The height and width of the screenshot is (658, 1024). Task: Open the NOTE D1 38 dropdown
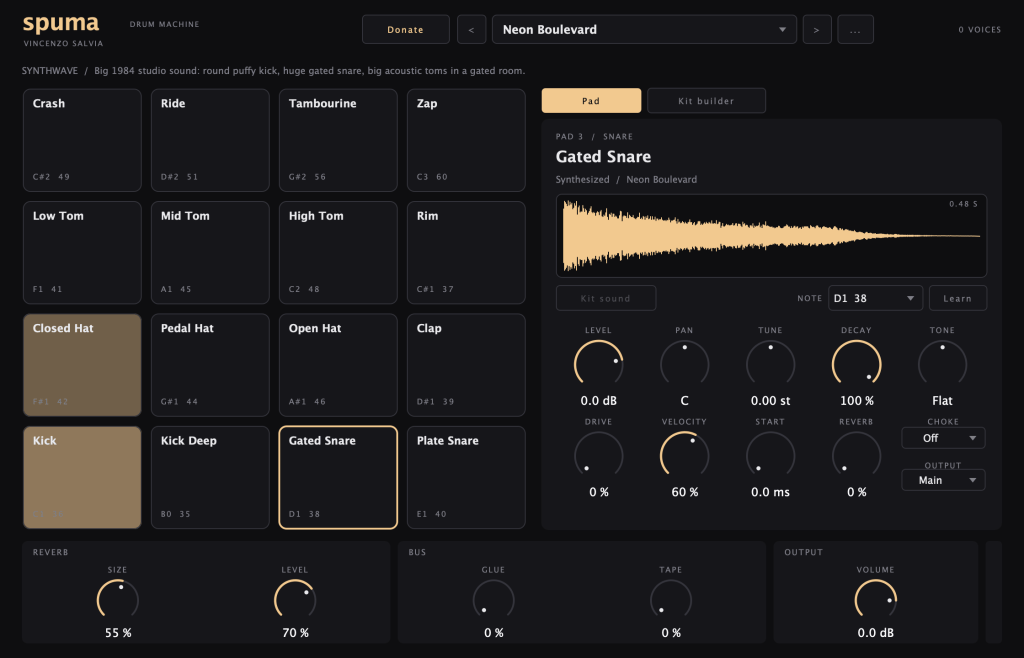875,298
